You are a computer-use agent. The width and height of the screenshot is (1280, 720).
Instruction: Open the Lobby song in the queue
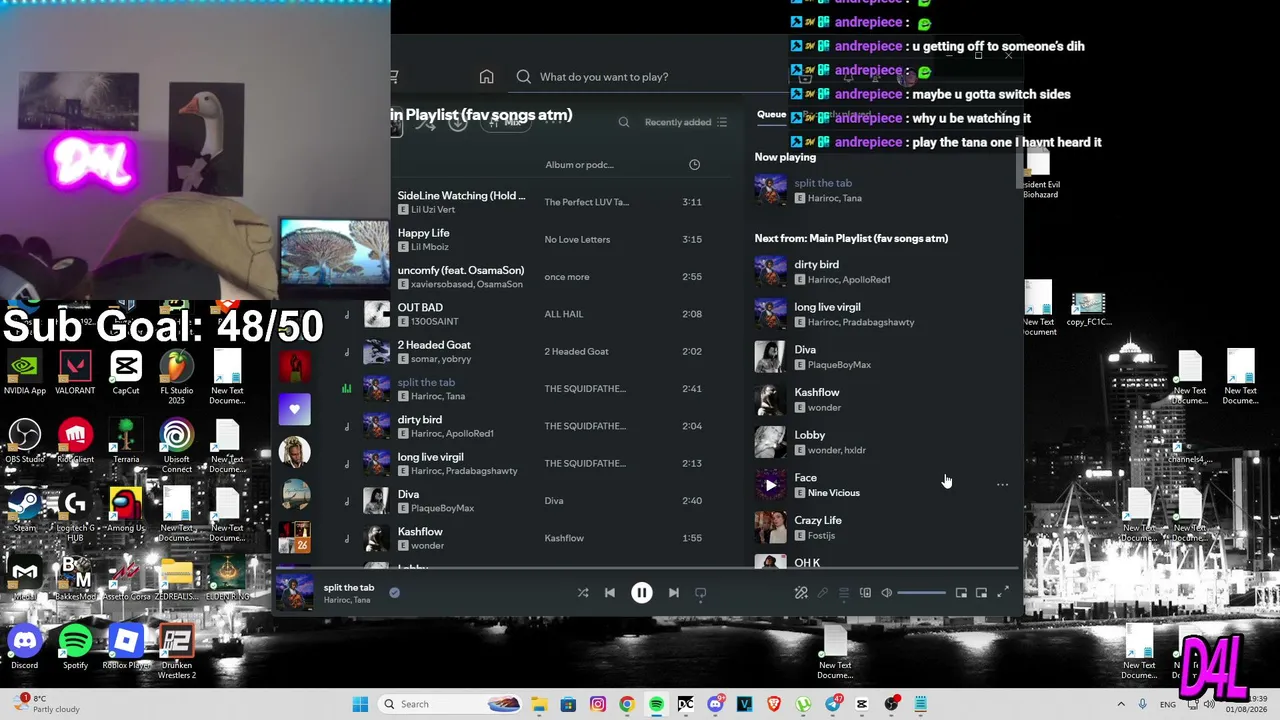[x=810, y=435]
